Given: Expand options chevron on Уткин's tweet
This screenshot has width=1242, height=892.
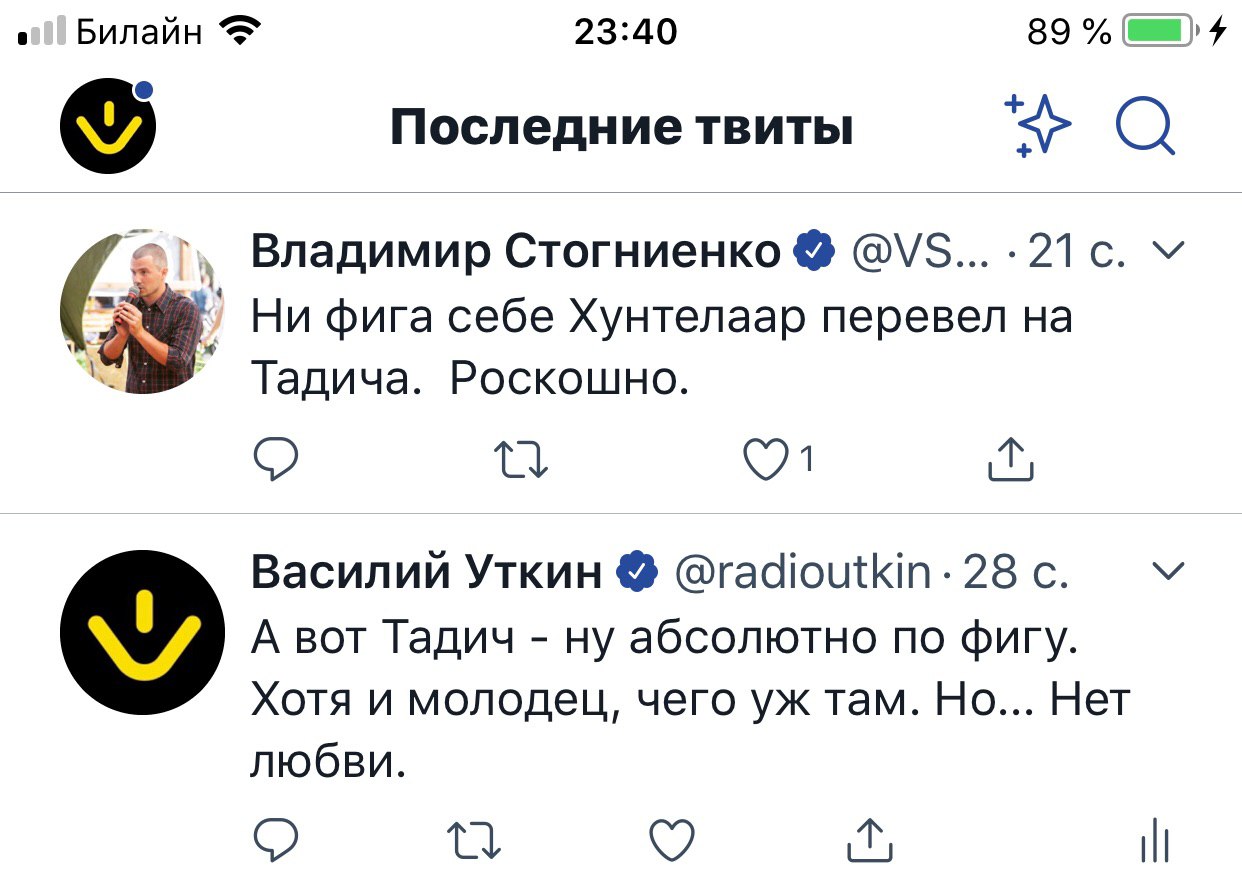Looking at the screenshot, I should tap(1169, 571).
